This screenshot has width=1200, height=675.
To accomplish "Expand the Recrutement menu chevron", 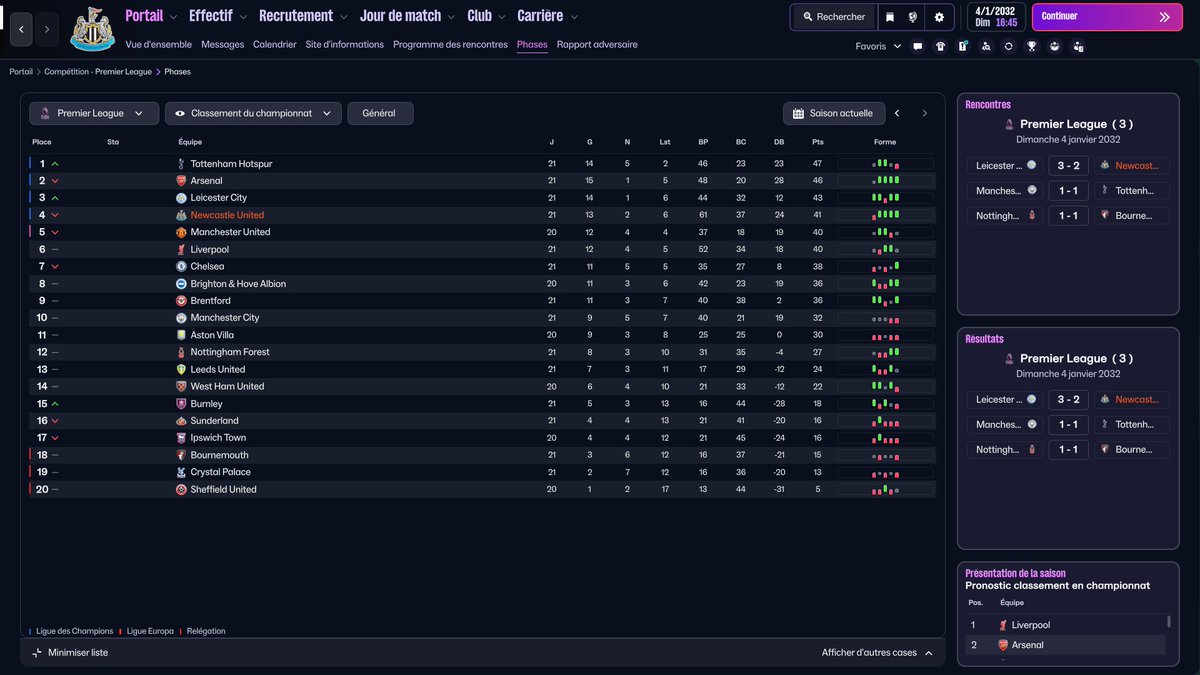I will 344,17.
